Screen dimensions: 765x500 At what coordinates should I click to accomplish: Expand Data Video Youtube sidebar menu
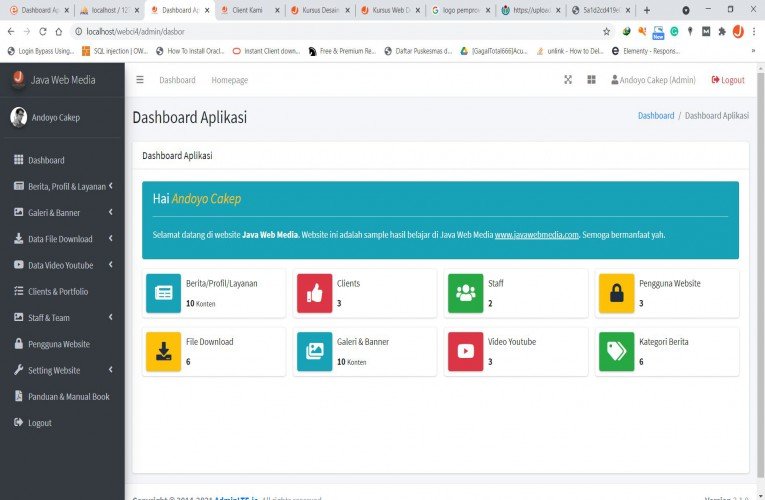(62, 265)
